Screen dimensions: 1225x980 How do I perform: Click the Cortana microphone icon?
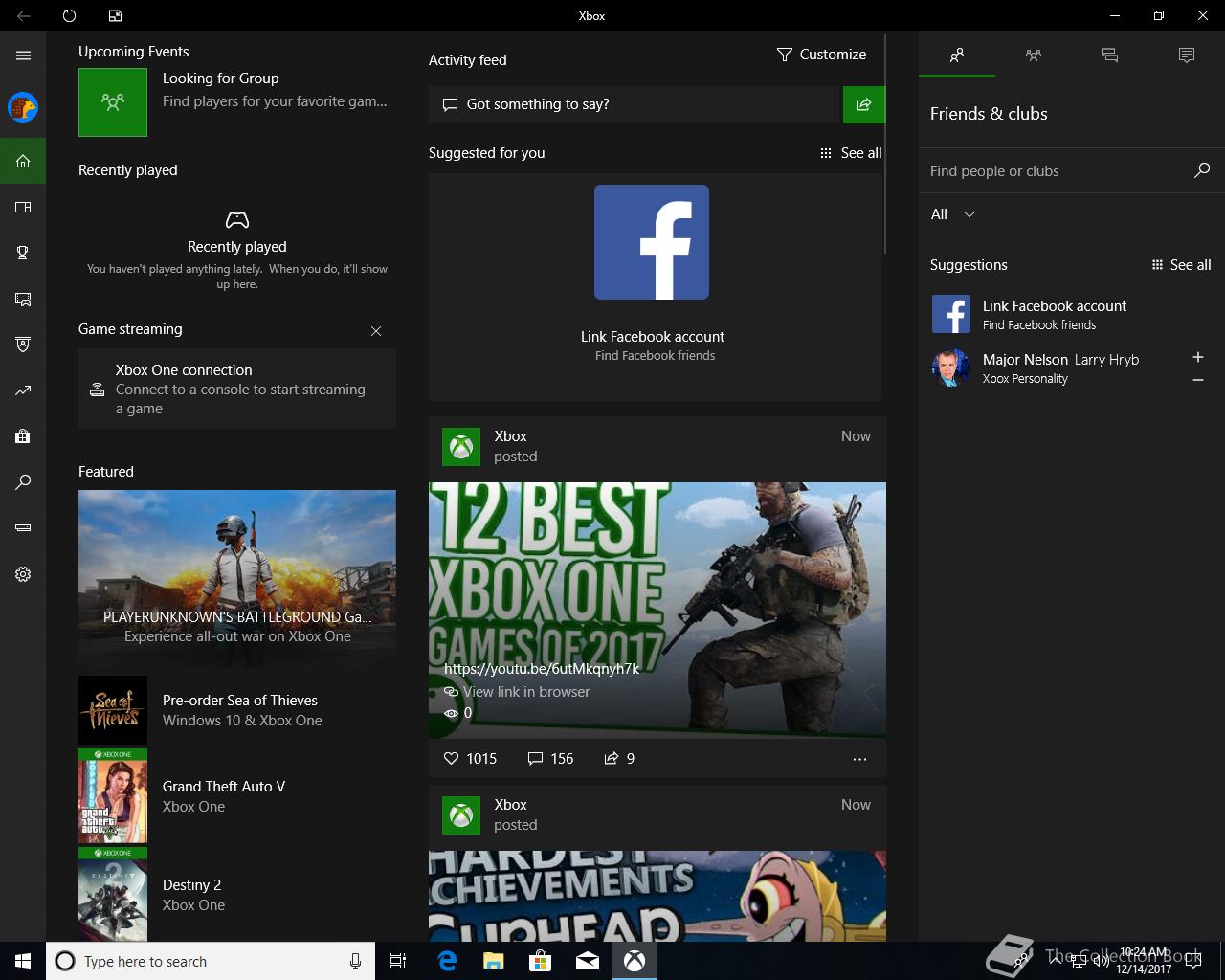coord(355,961)
